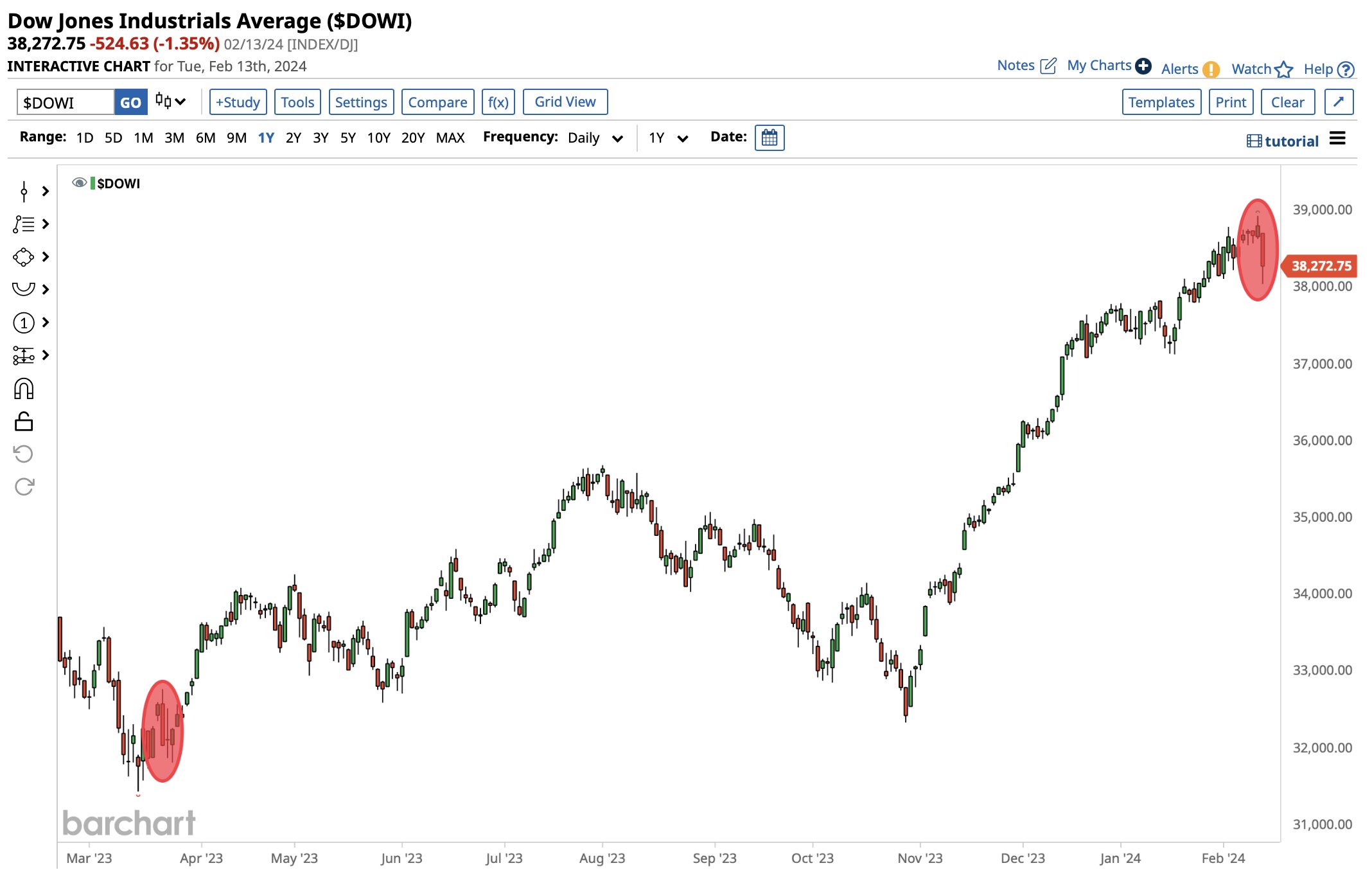1372x888 pixels.
Task: Open chart Settings button
Action: 361,102
